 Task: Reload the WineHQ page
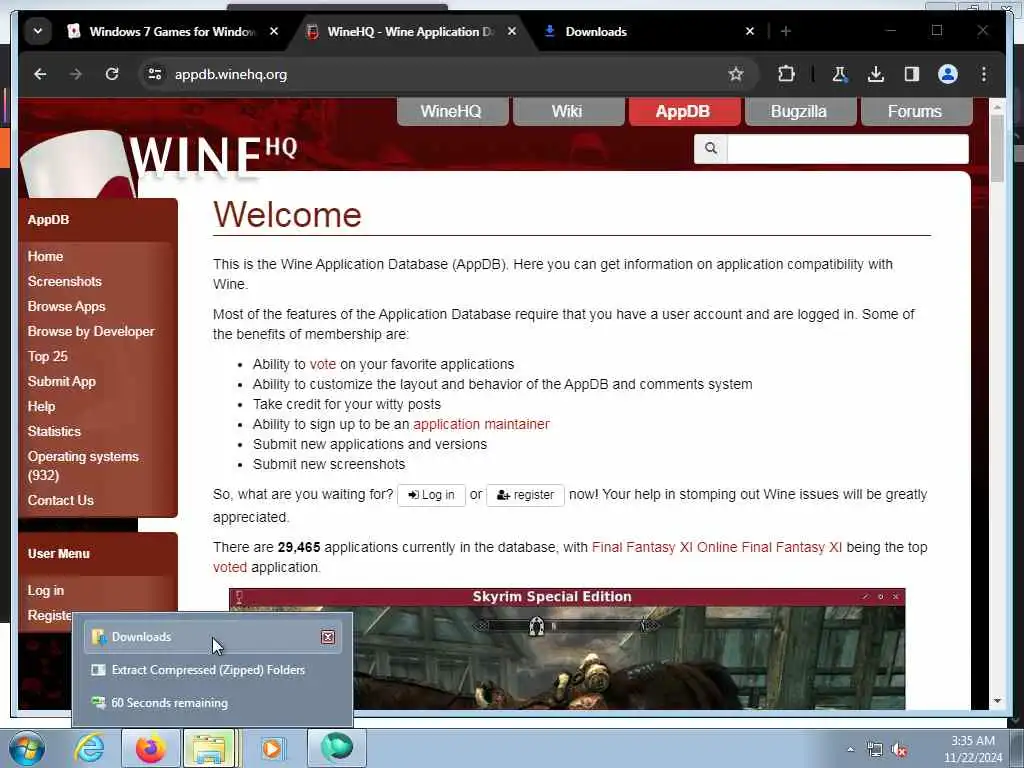(x=112, y=74)
